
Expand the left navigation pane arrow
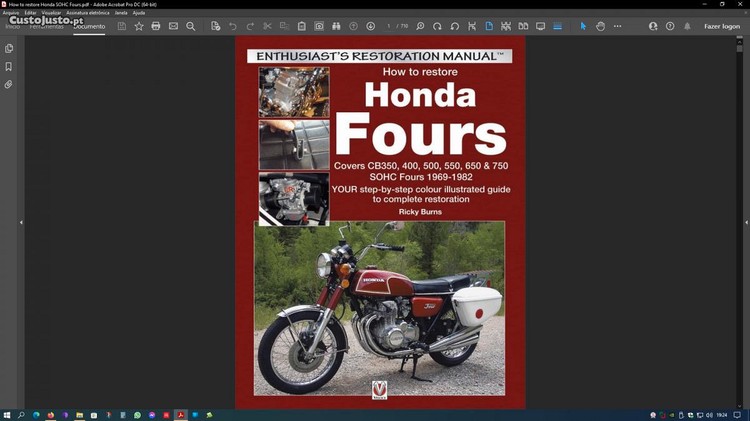point(21,222)
